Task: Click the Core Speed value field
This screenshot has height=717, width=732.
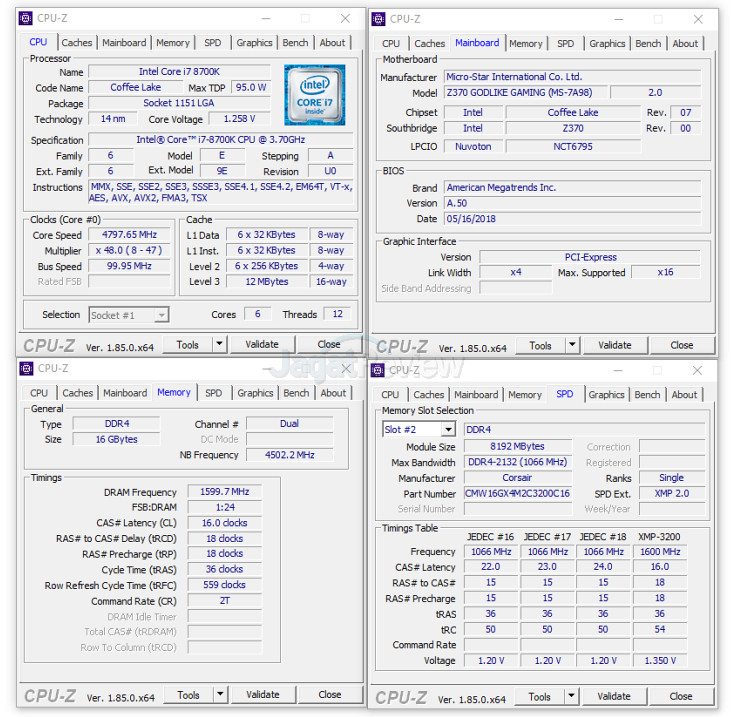Action: 130,235
